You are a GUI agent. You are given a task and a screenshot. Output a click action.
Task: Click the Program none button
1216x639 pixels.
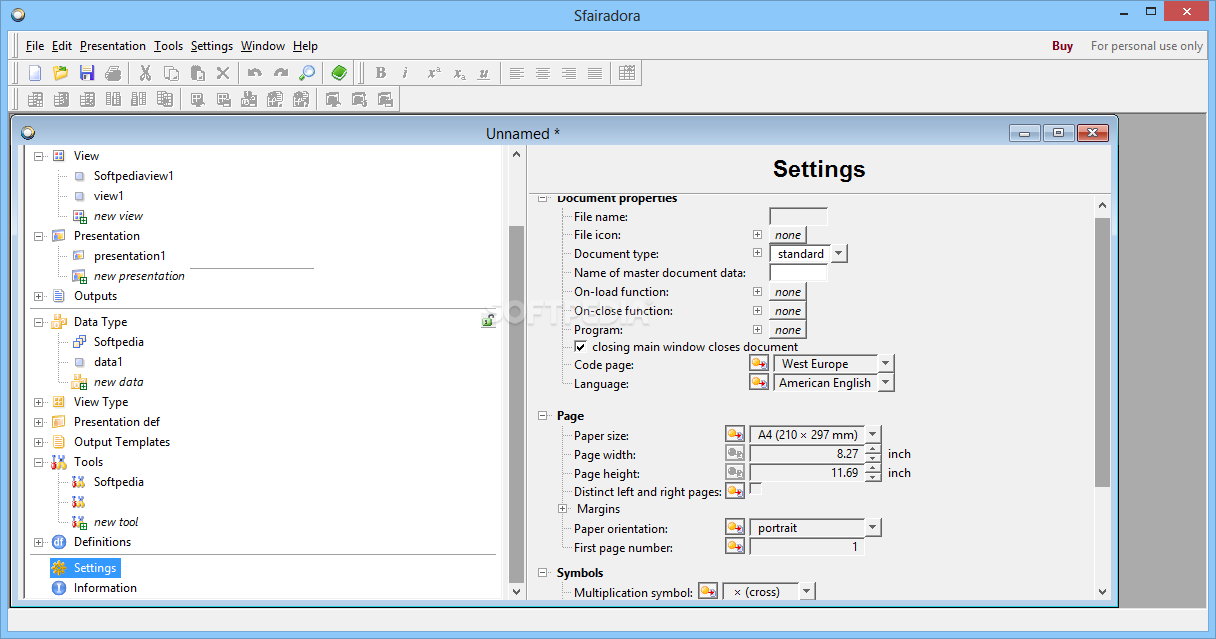point(788,330)
